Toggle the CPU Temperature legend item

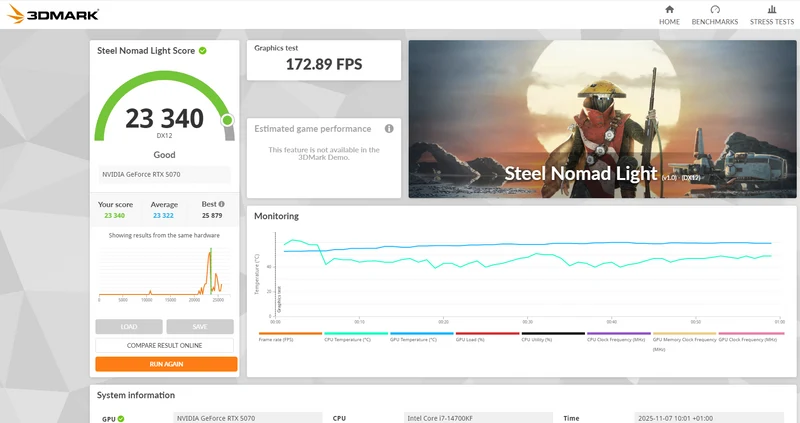click(x=356, y=337)
